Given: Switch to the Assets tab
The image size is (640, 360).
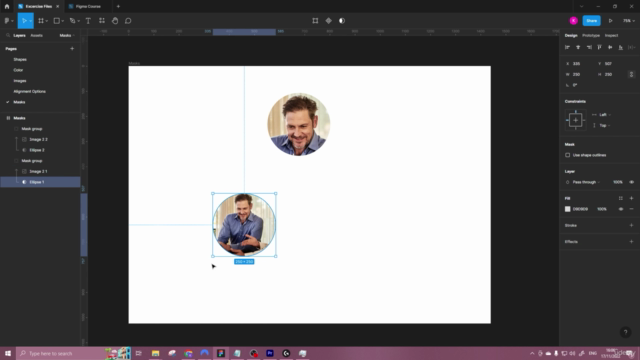Looking at the screenshot, I should [36, 36].
